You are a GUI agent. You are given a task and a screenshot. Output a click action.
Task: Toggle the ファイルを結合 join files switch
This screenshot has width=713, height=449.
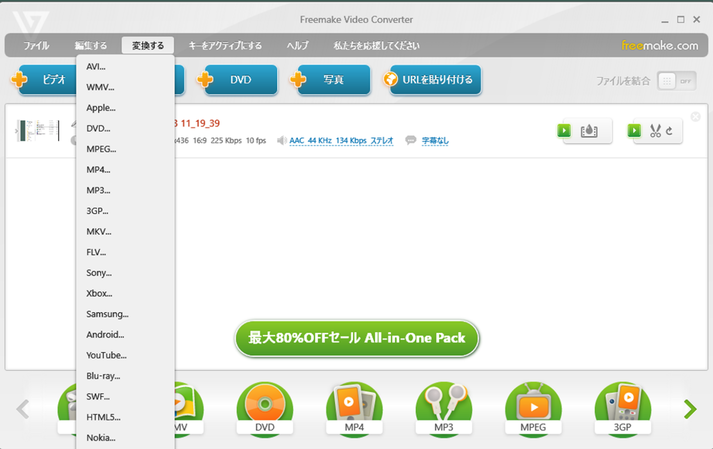tap(676, 81)
